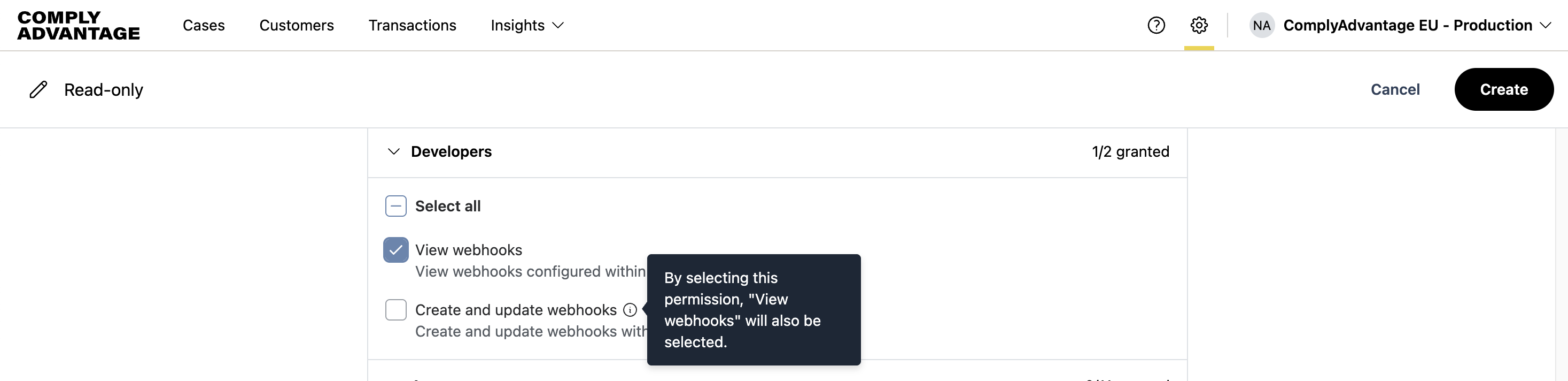Click the "1/2 granted" count label
Image resolution: width=1568 pixels, height=381 pixels.
1130,151
